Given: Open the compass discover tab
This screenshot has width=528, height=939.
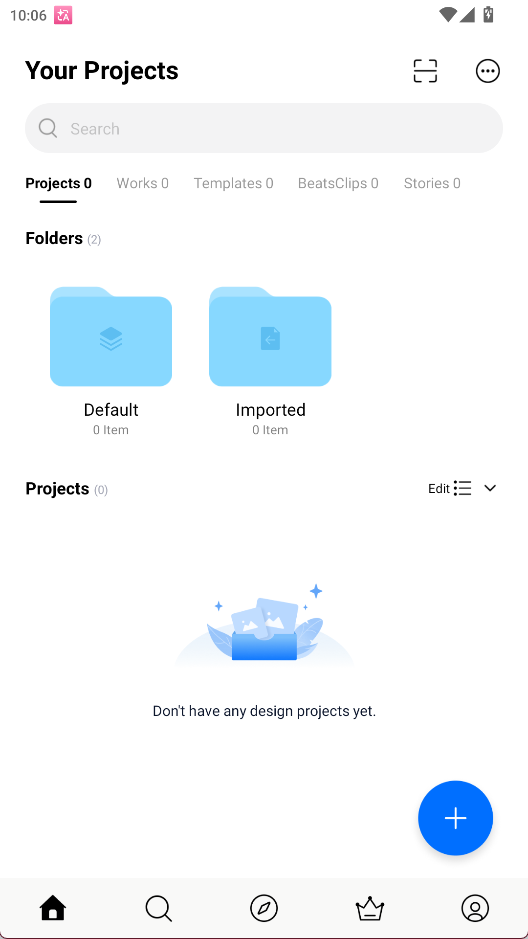Looking at the screenshot, I should coord(264,908).
